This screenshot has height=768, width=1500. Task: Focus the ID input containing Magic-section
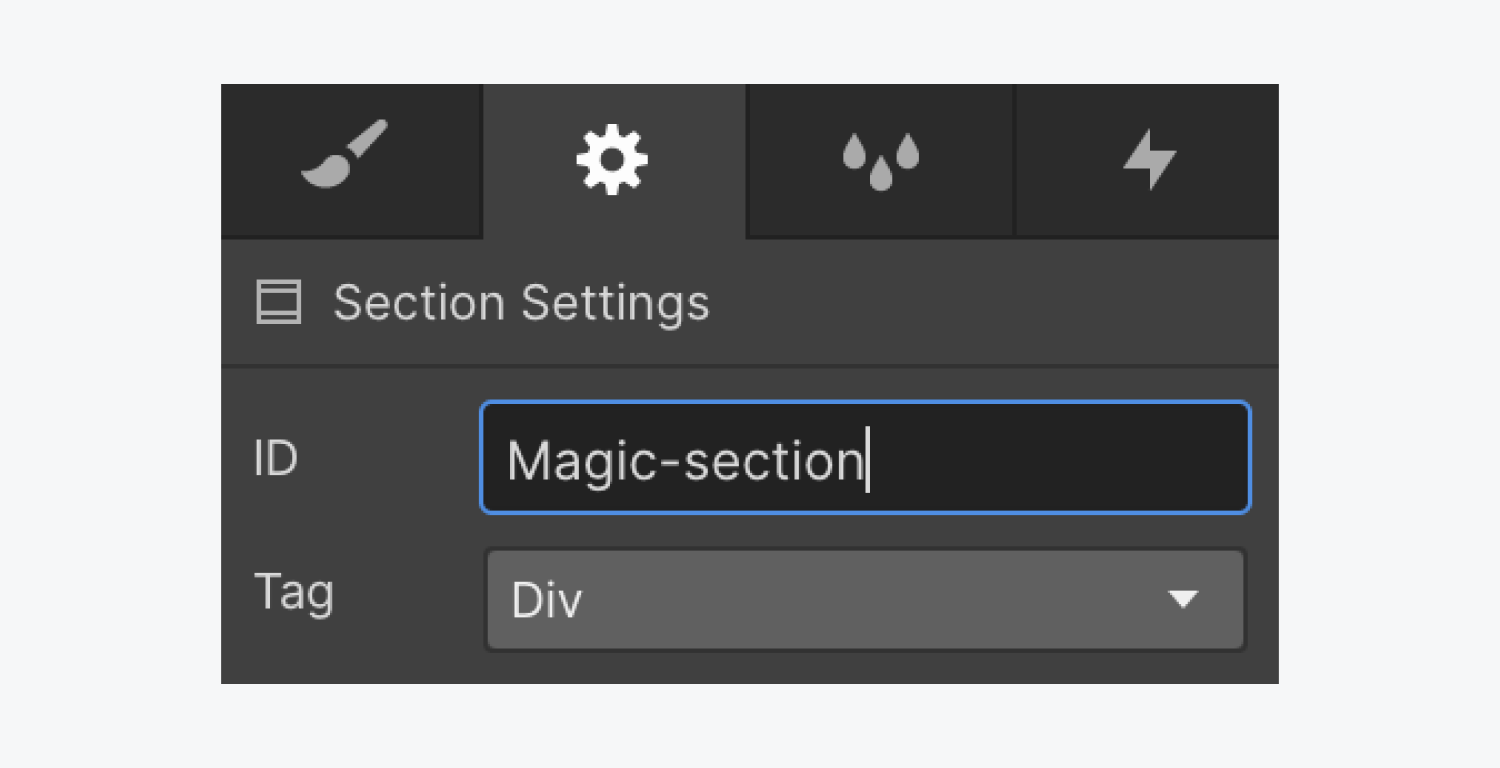(865, 457)
